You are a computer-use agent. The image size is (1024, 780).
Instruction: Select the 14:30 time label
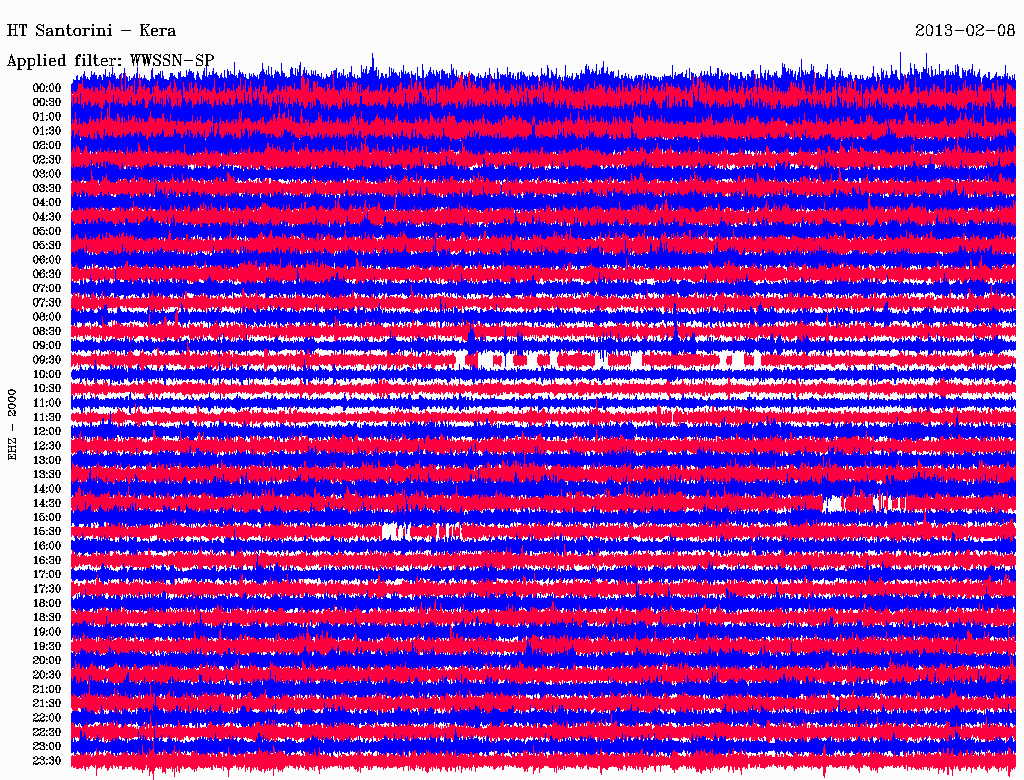(x=47, y=504)
